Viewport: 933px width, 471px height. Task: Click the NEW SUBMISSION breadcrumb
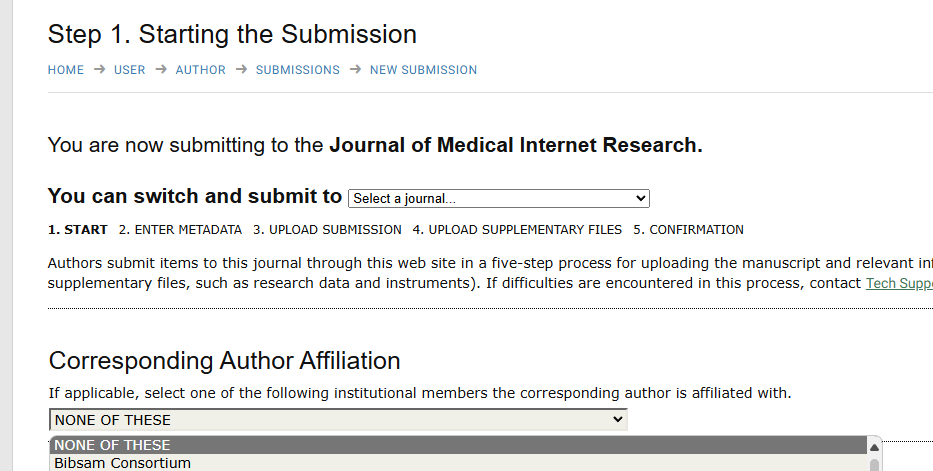[x=423, y=70]
